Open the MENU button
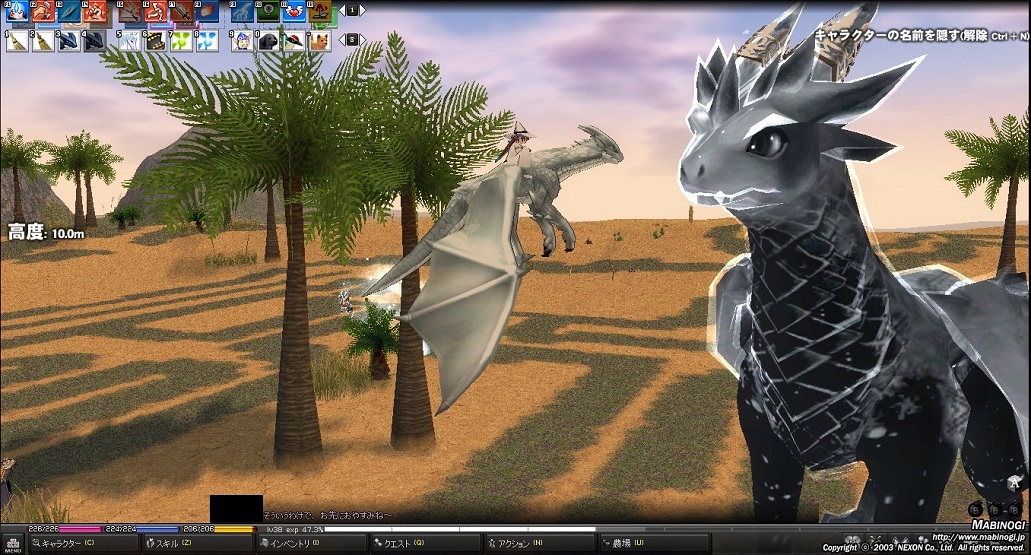The height and width of the screenshot is (555, 1031). pyautogui.click(x=12, y=544)
